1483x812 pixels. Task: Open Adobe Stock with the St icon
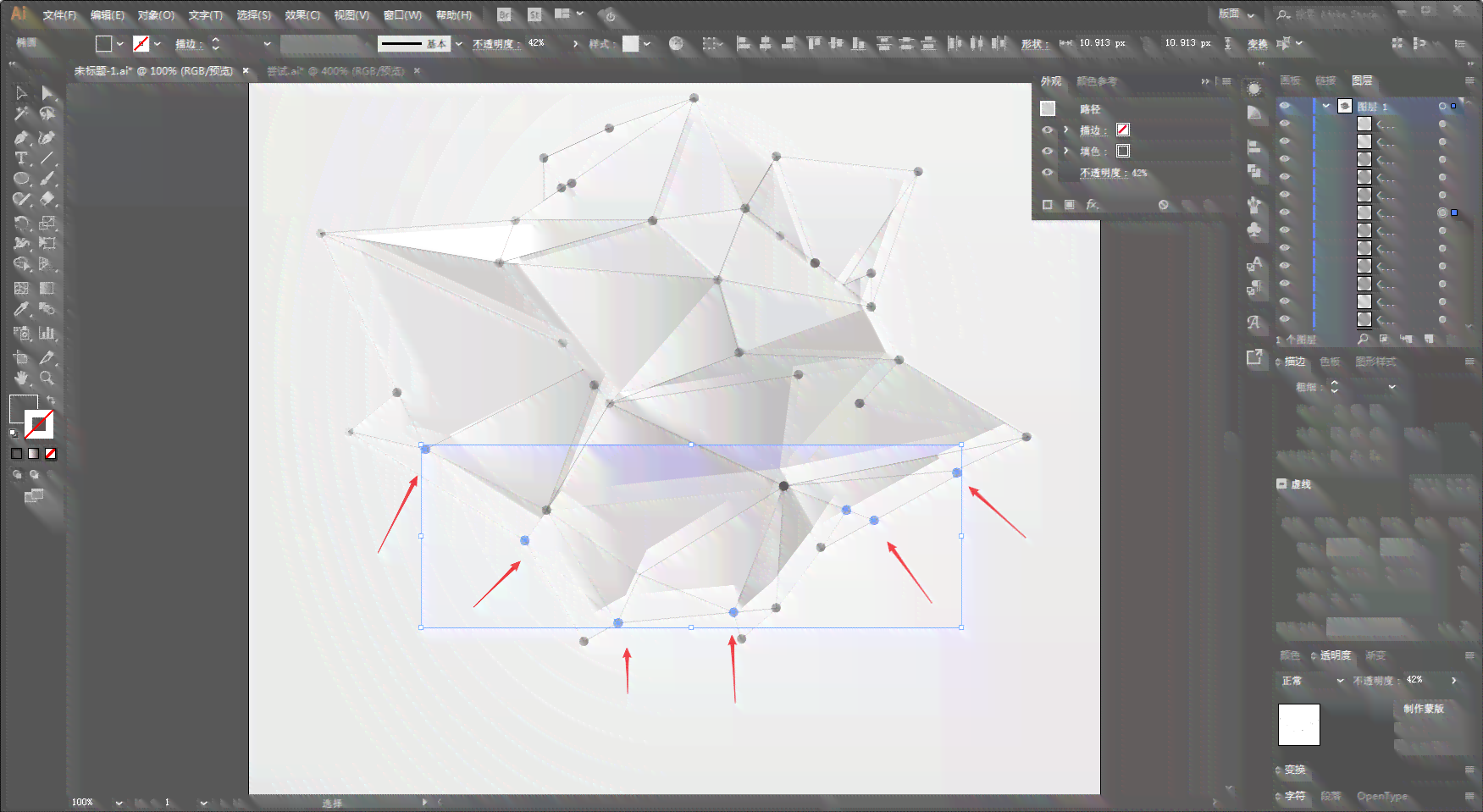point(534,15)
